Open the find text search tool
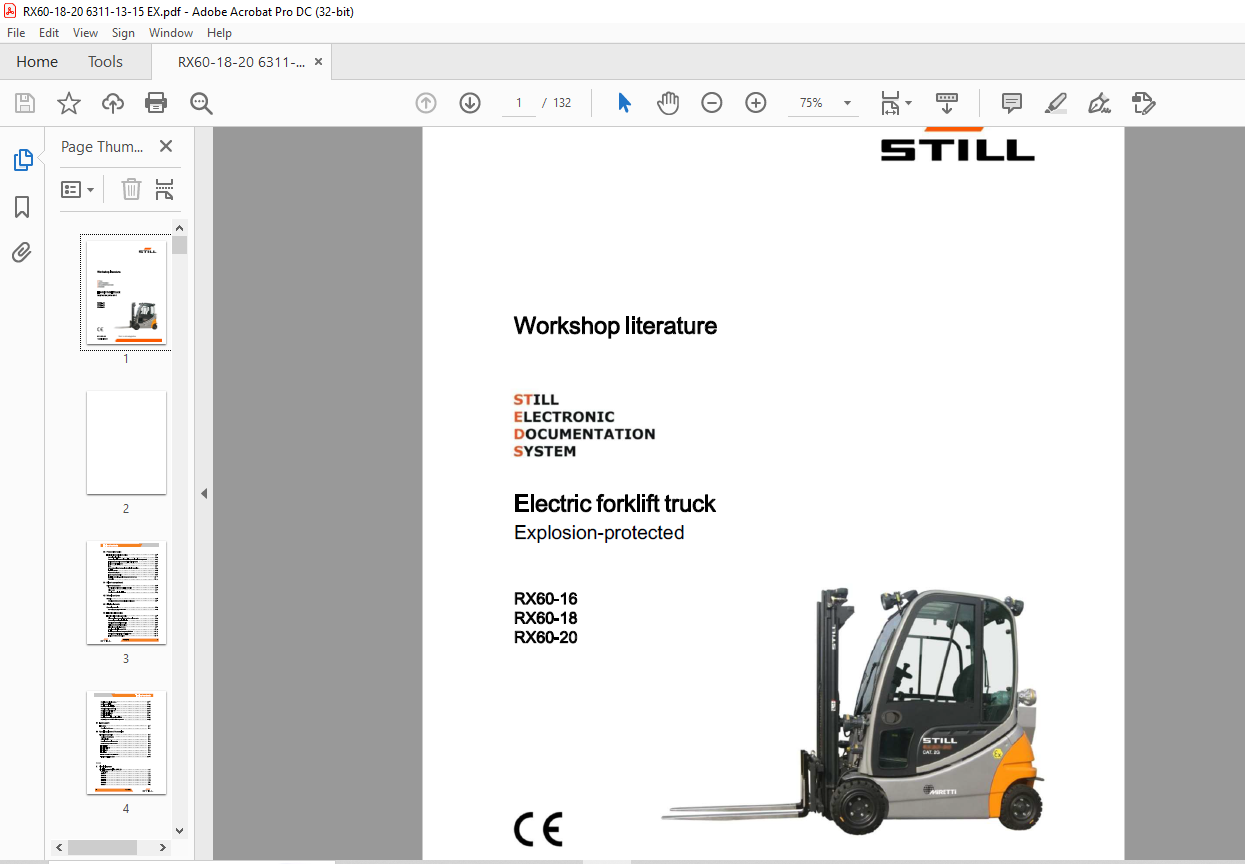 point(201,103)
